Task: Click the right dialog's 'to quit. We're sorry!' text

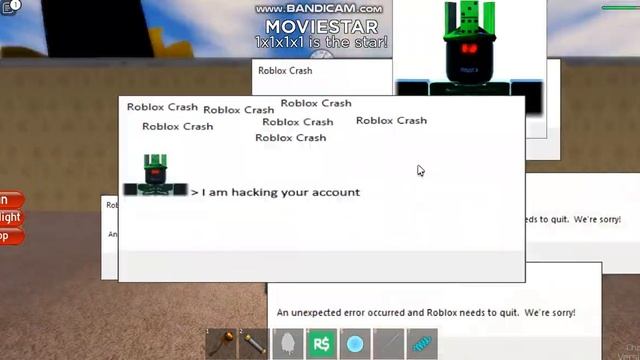Action: coord(573,219)
